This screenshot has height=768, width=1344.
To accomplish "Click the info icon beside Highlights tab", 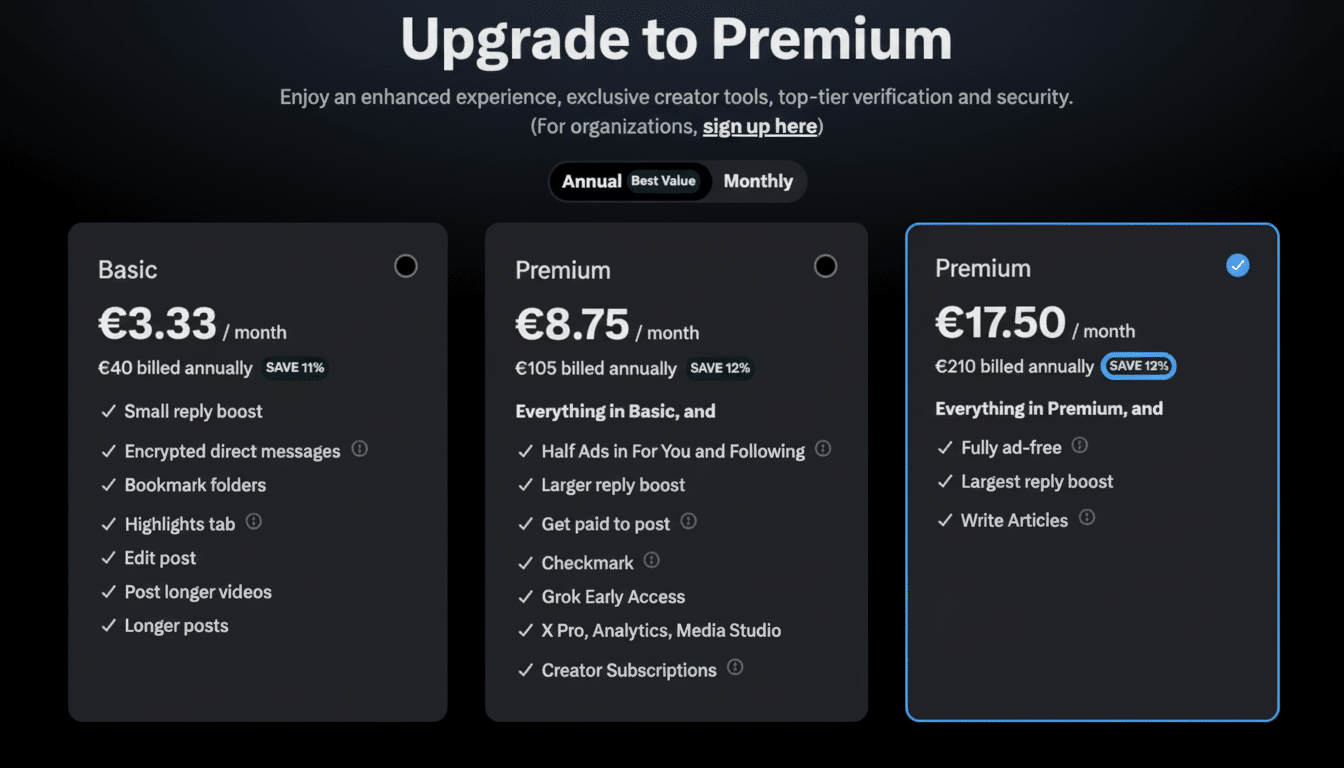I will pyautogui.click(x=253, y=522).
